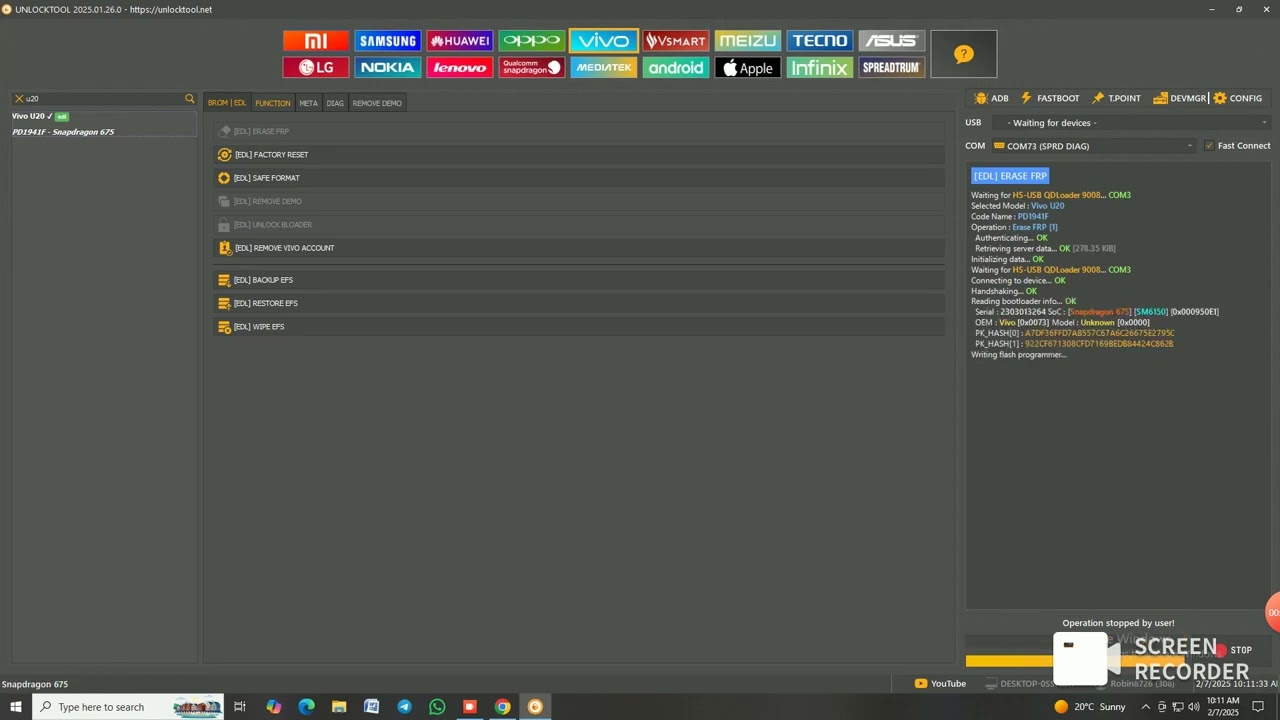Click the blue [EDL] ERASE FRP log header
The height and width of the screenshot is (720, 1280).
(x=1010, y=176)
